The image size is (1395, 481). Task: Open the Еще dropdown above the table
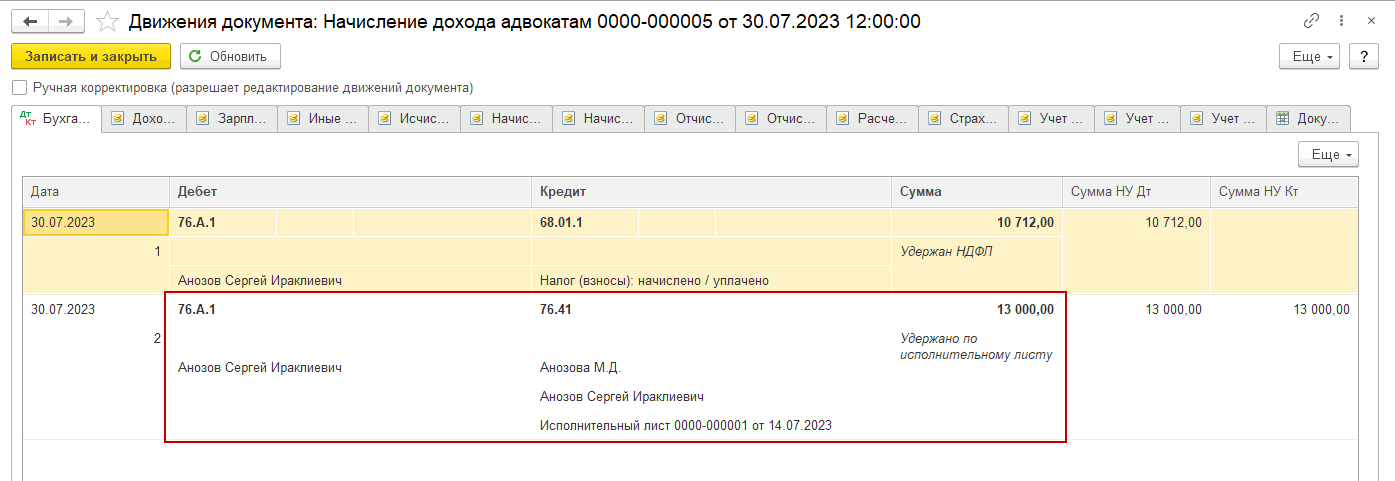point(1328,154)
